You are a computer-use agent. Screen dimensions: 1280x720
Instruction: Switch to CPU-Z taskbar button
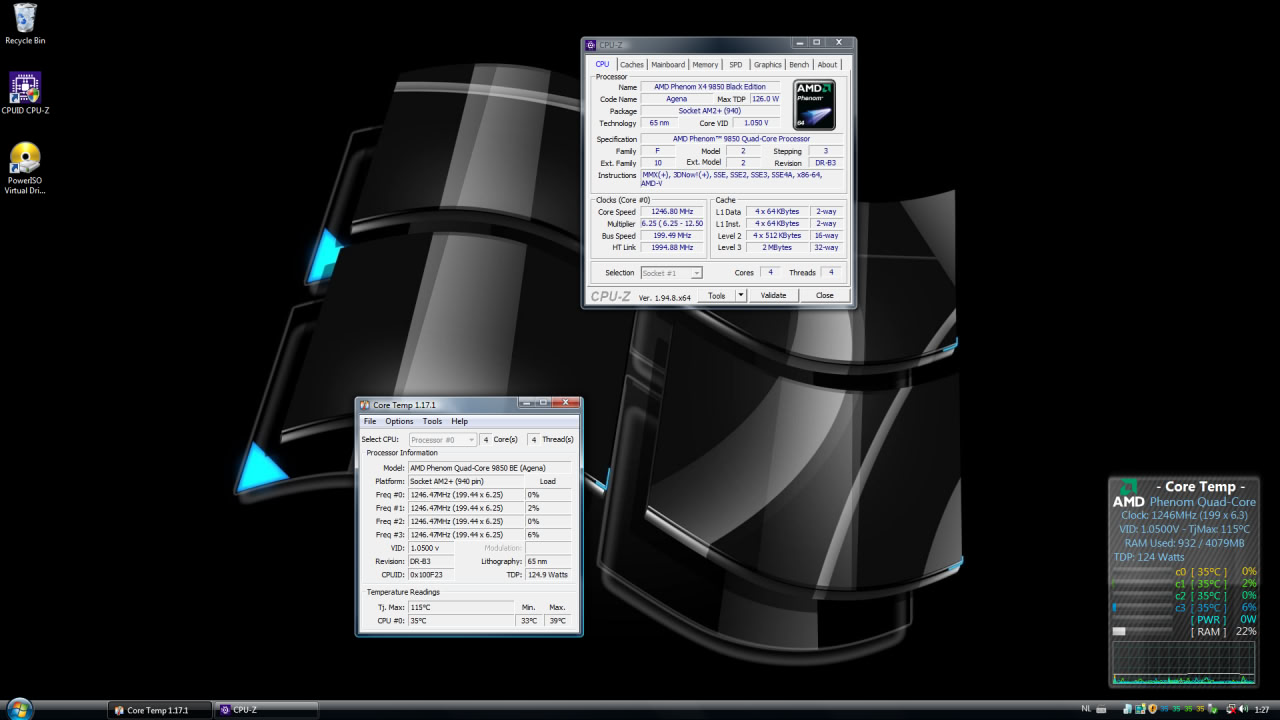pos(267,710)
